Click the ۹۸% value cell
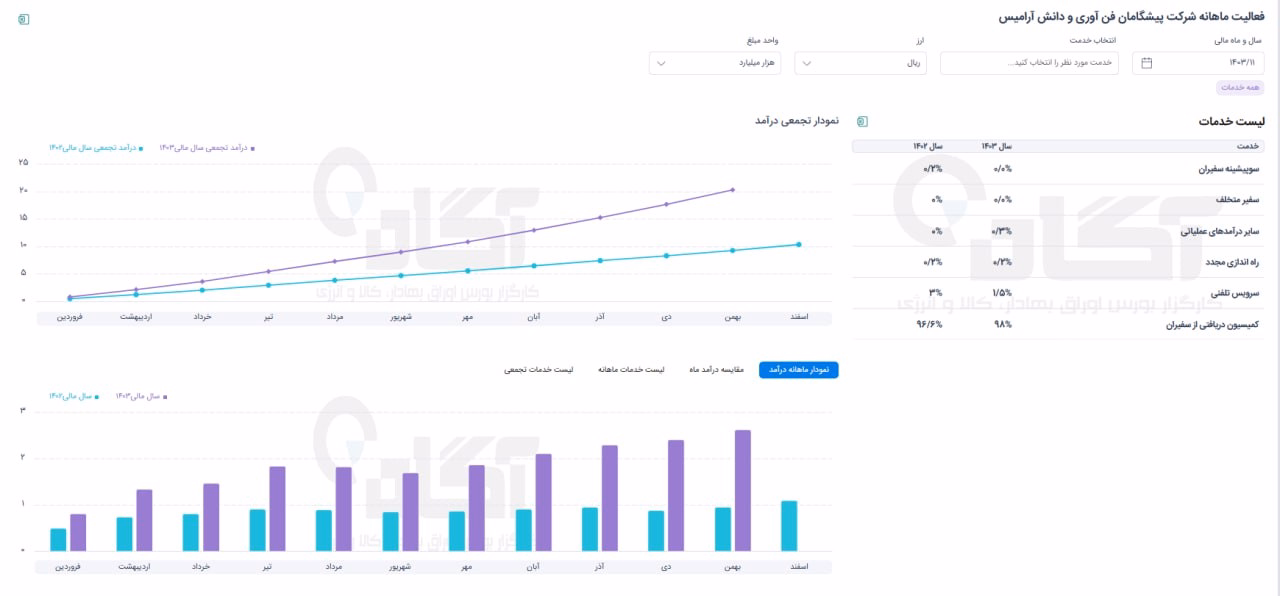This screenshot has height=596, width=1280. 1003,324
